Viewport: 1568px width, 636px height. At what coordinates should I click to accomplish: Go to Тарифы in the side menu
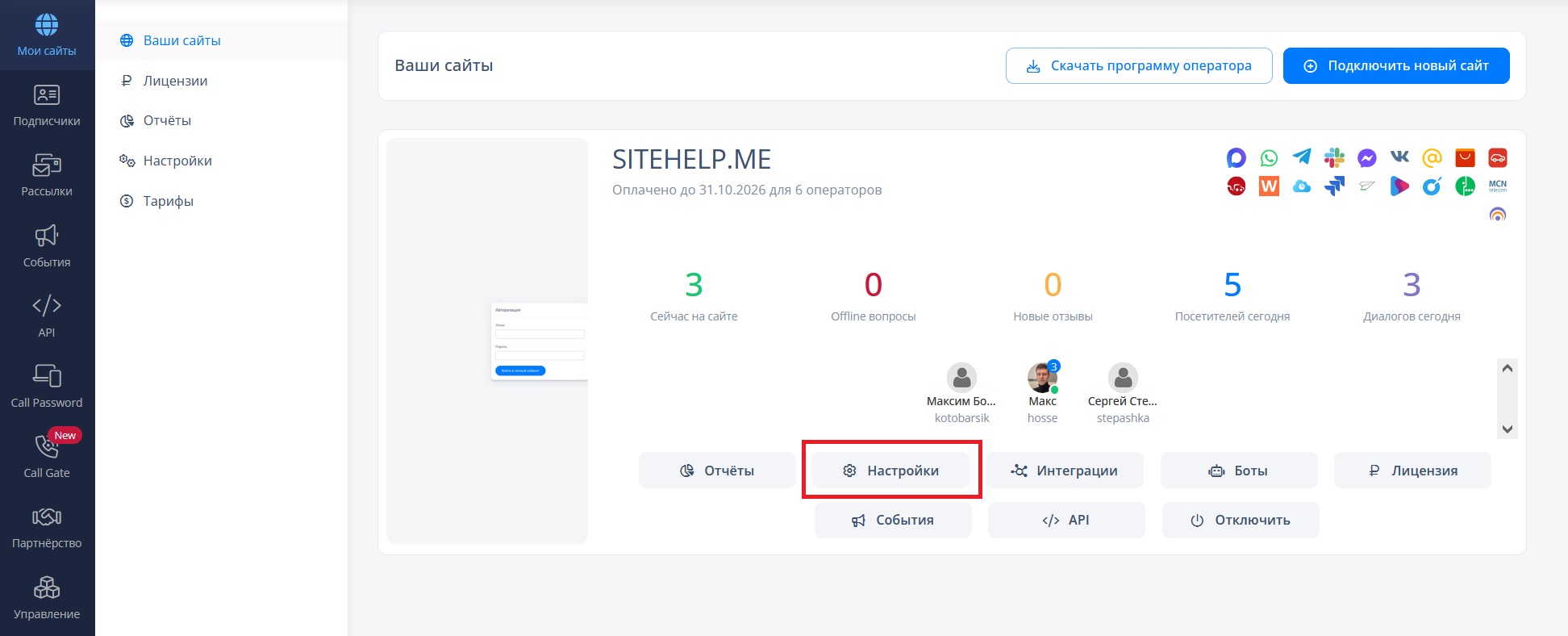click(168, 201)
